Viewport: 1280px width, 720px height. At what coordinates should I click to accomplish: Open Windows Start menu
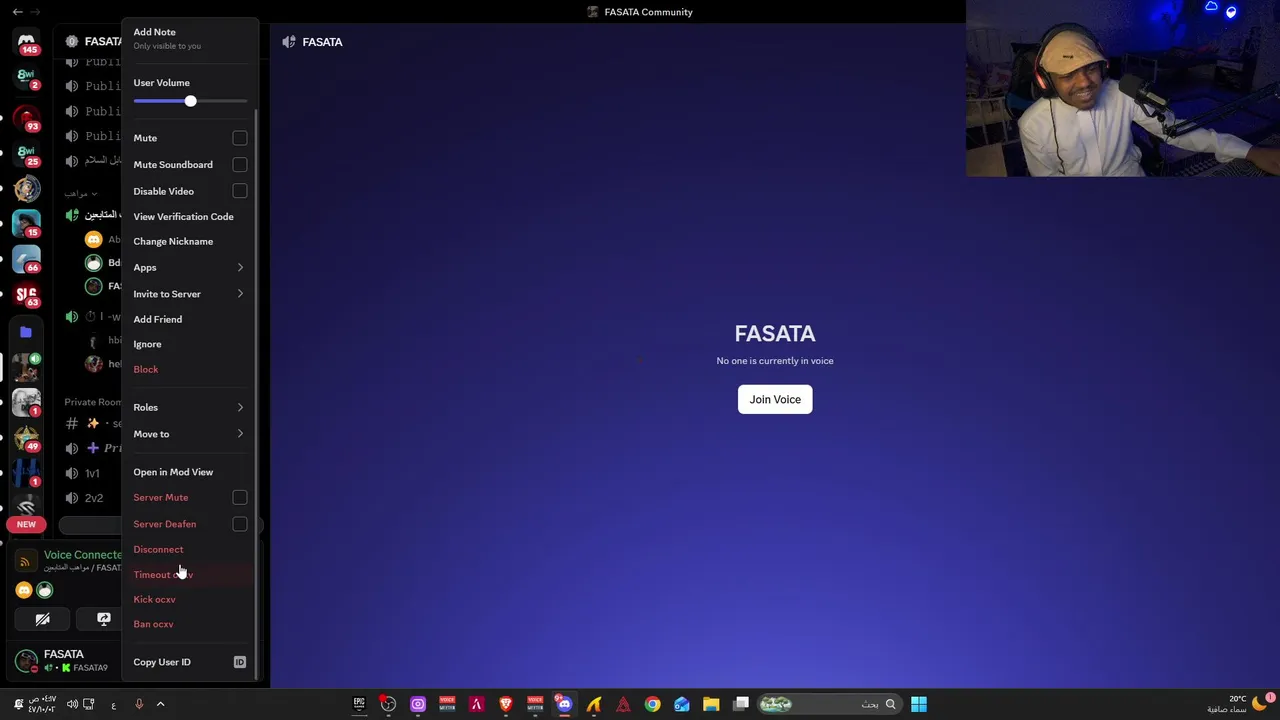coord(919,704)
